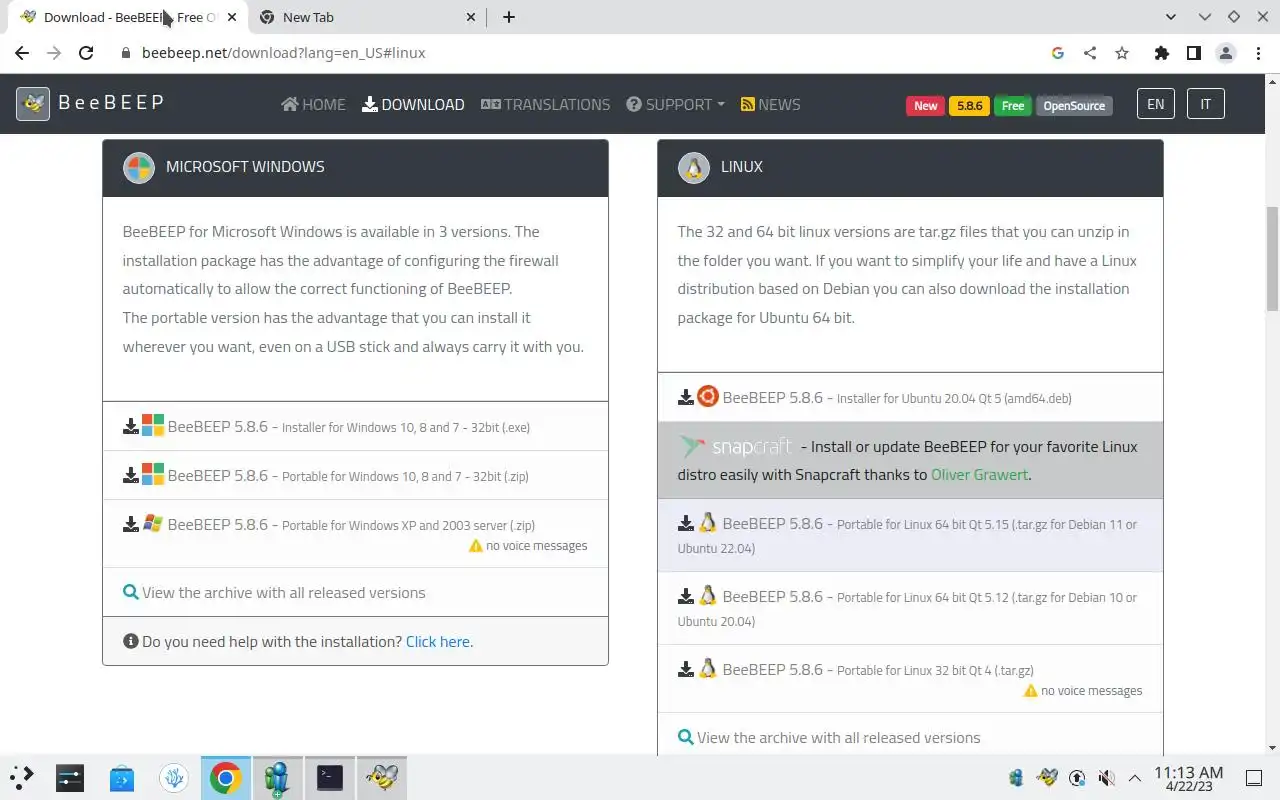Open a new browser tab
Screen dimensions: 1280x800
pos(509,17)
